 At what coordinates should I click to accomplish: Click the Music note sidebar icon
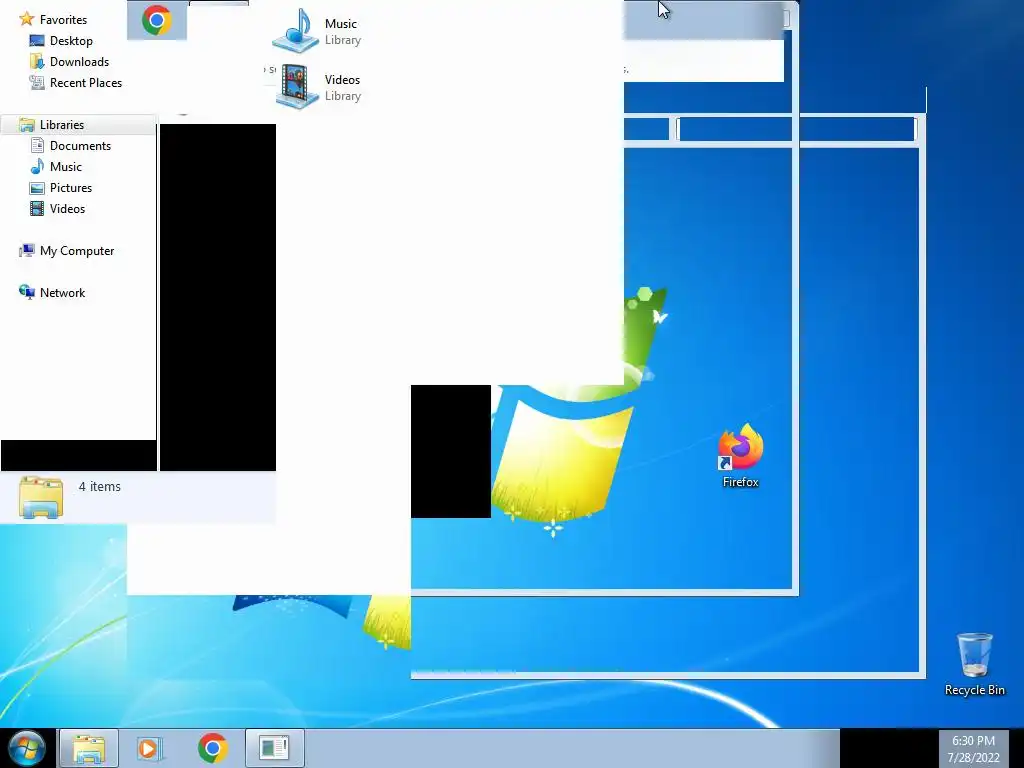37,166
